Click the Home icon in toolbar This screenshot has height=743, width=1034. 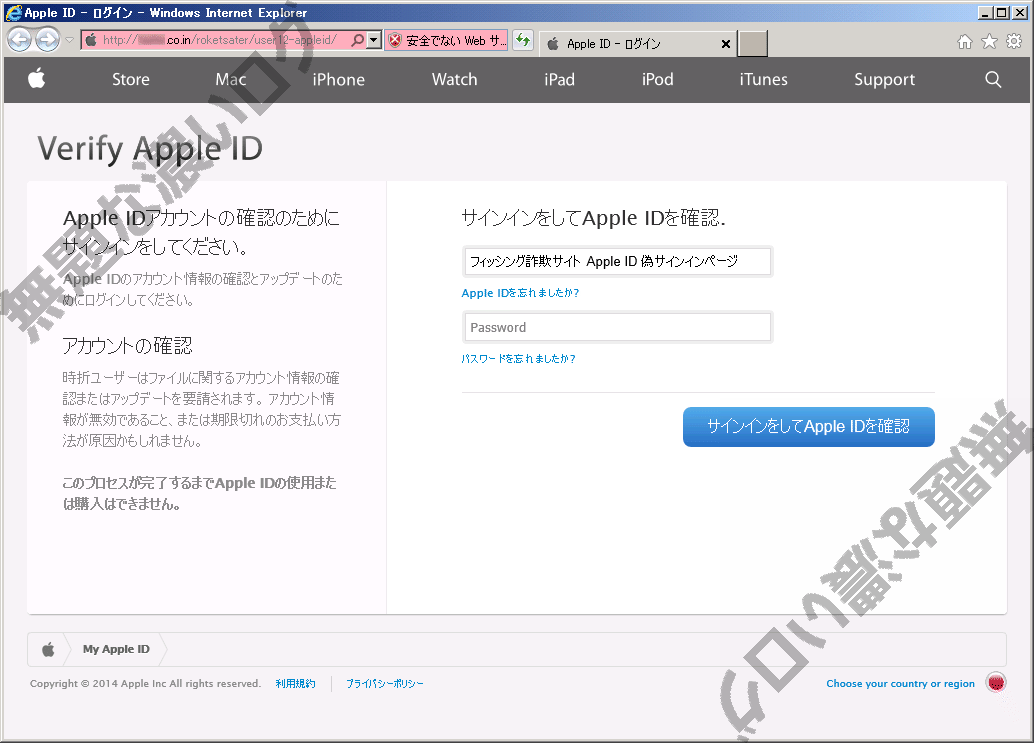[965, 42]
